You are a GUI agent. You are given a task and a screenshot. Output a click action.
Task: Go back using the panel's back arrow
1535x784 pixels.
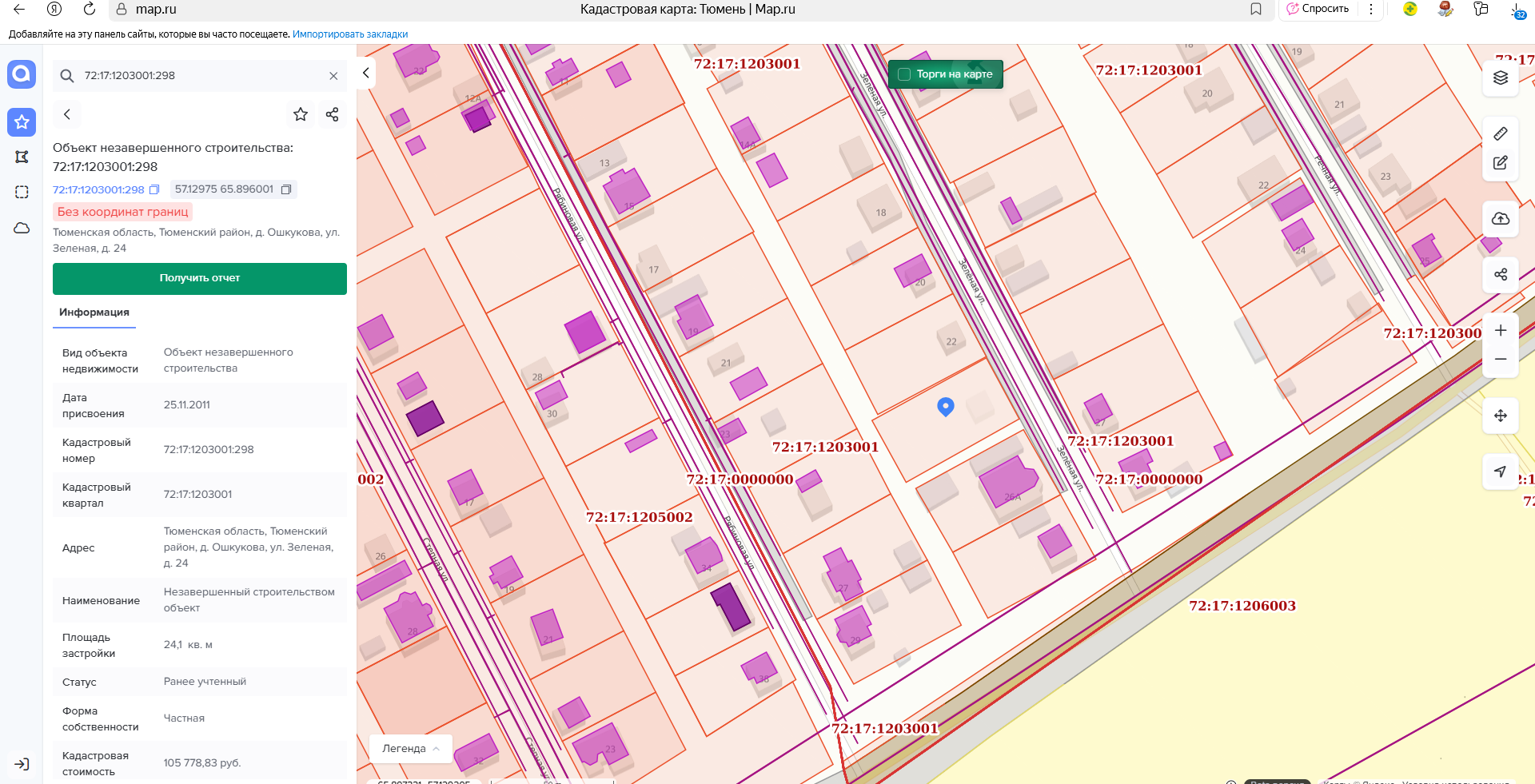pyautogui.click(x=67, y=114)
